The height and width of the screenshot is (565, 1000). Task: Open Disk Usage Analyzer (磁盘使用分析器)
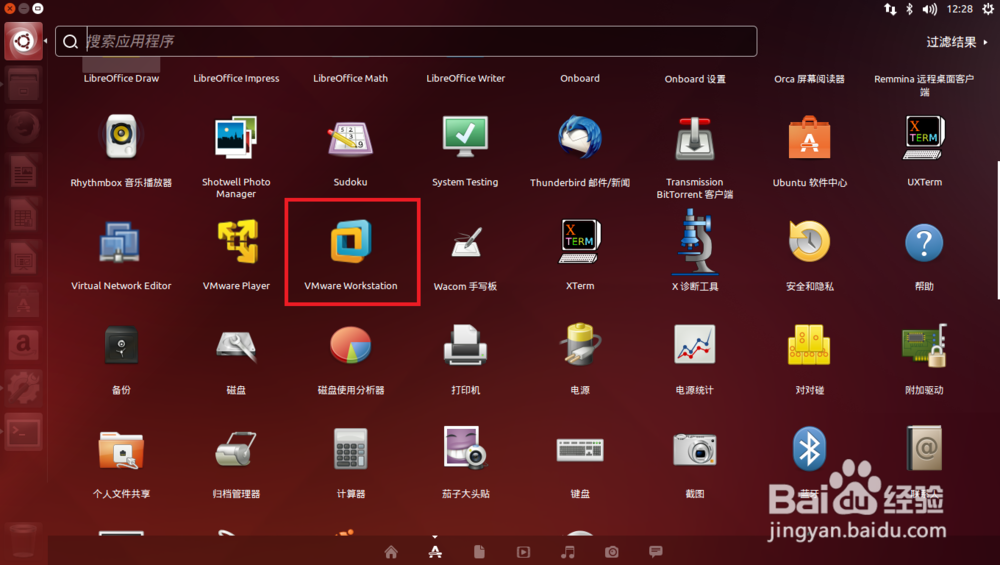click(350, 345)
